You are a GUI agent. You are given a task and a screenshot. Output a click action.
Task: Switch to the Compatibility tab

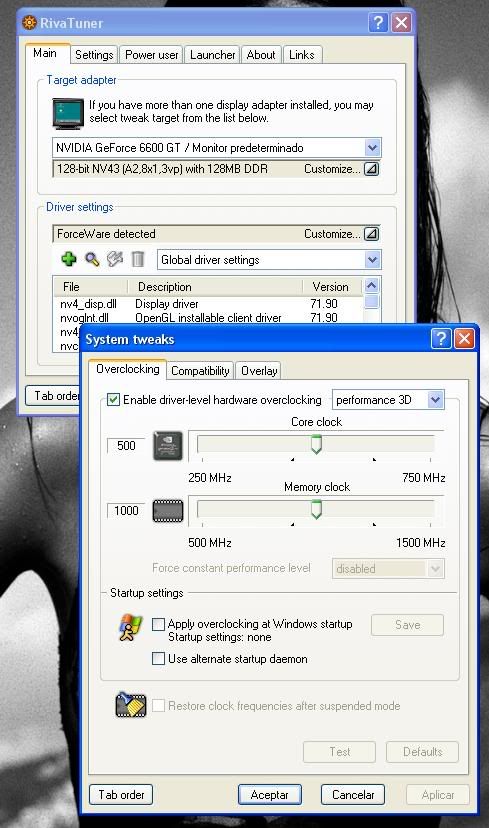[200, 371]
